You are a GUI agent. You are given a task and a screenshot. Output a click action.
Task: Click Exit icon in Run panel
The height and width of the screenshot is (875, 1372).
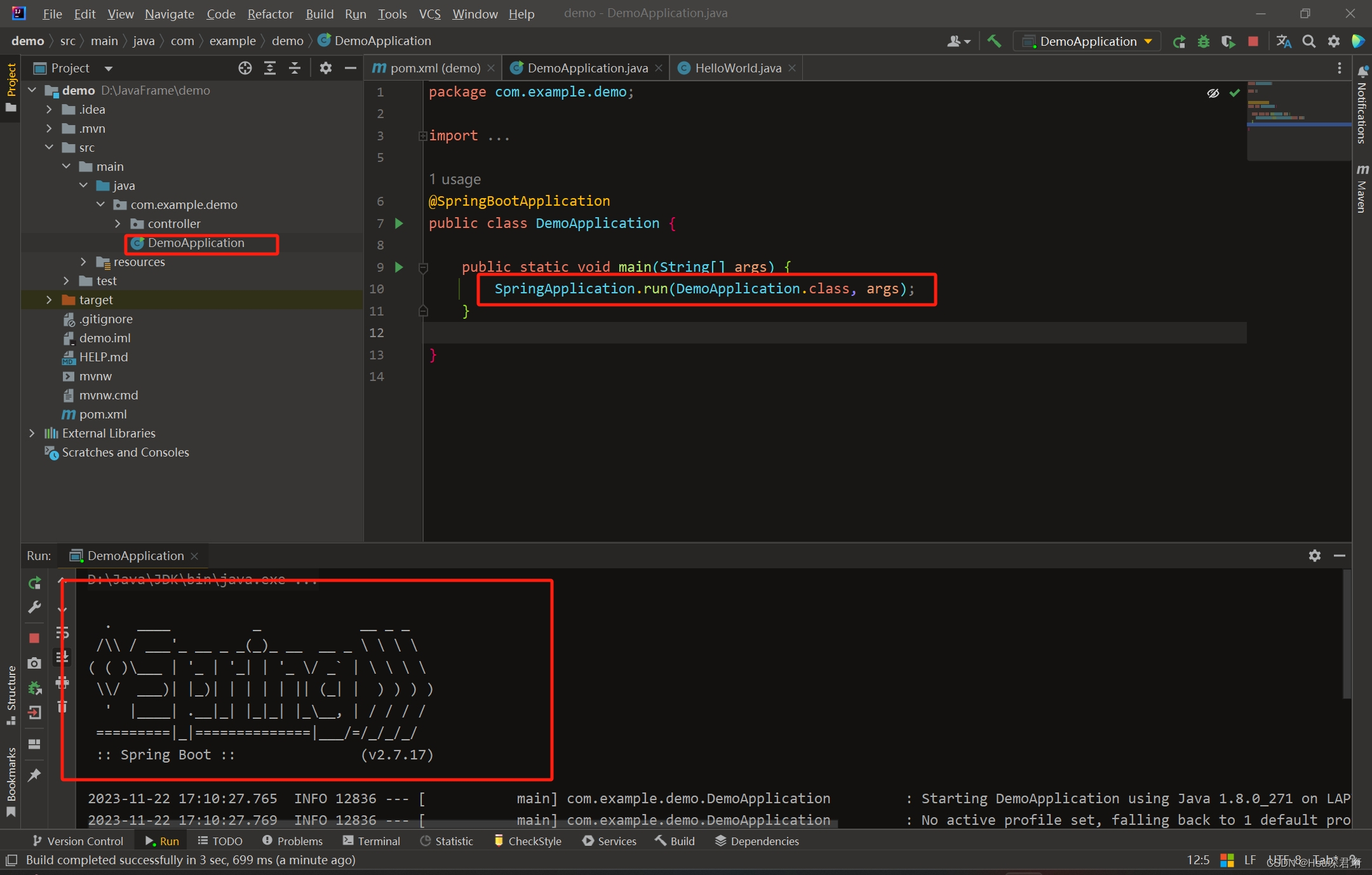click(x=34, y=712)
